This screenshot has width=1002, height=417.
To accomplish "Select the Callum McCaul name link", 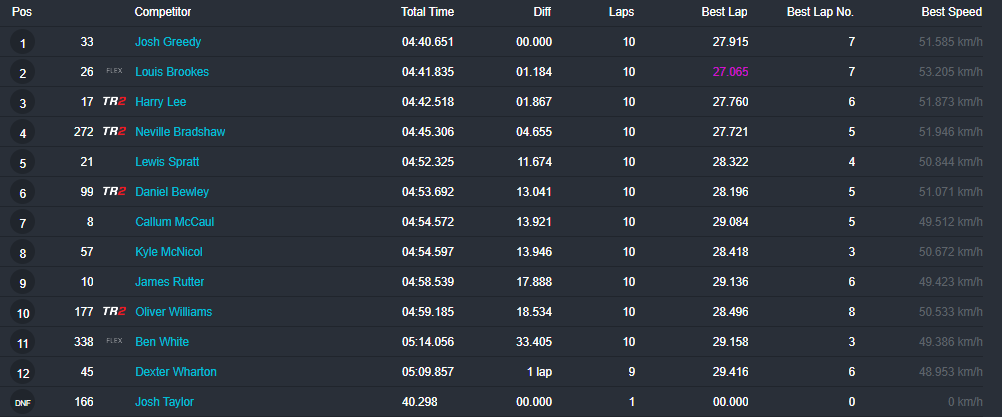I will 174,222.
